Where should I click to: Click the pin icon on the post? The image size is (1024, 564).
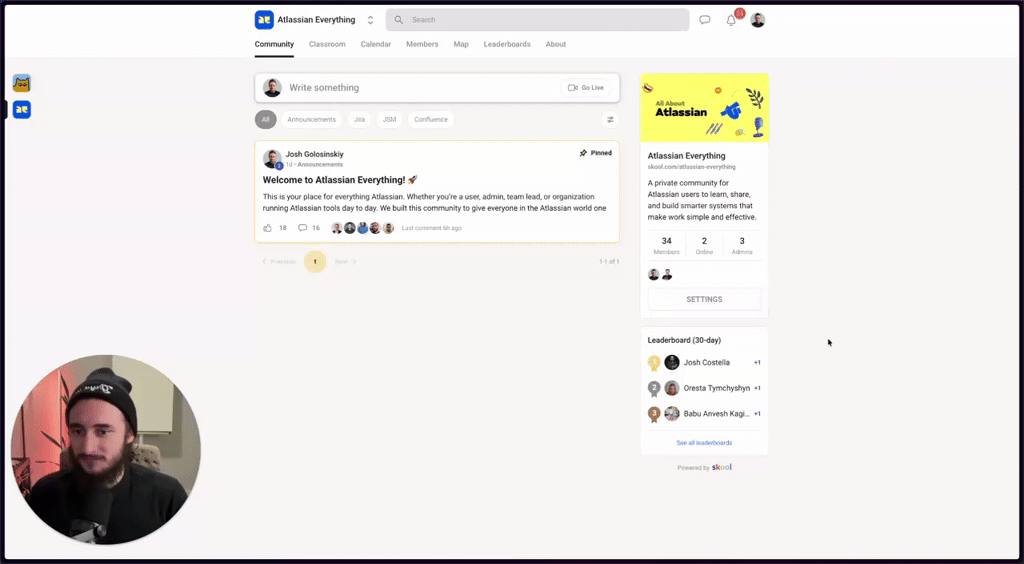[x=583, y=153]
